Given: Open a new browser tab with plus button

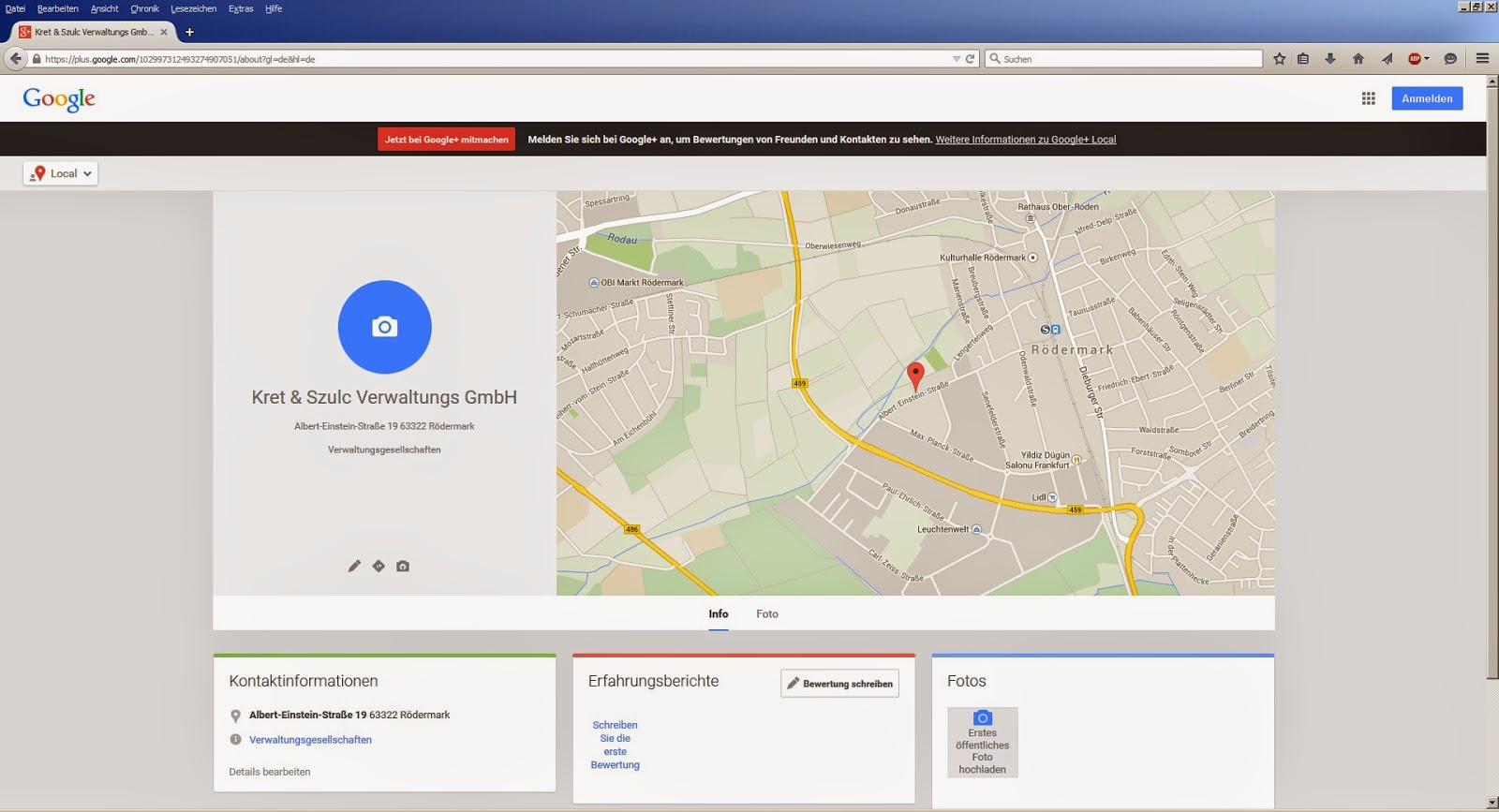Looking at the screenshot, I should click(x=189, y=32).
